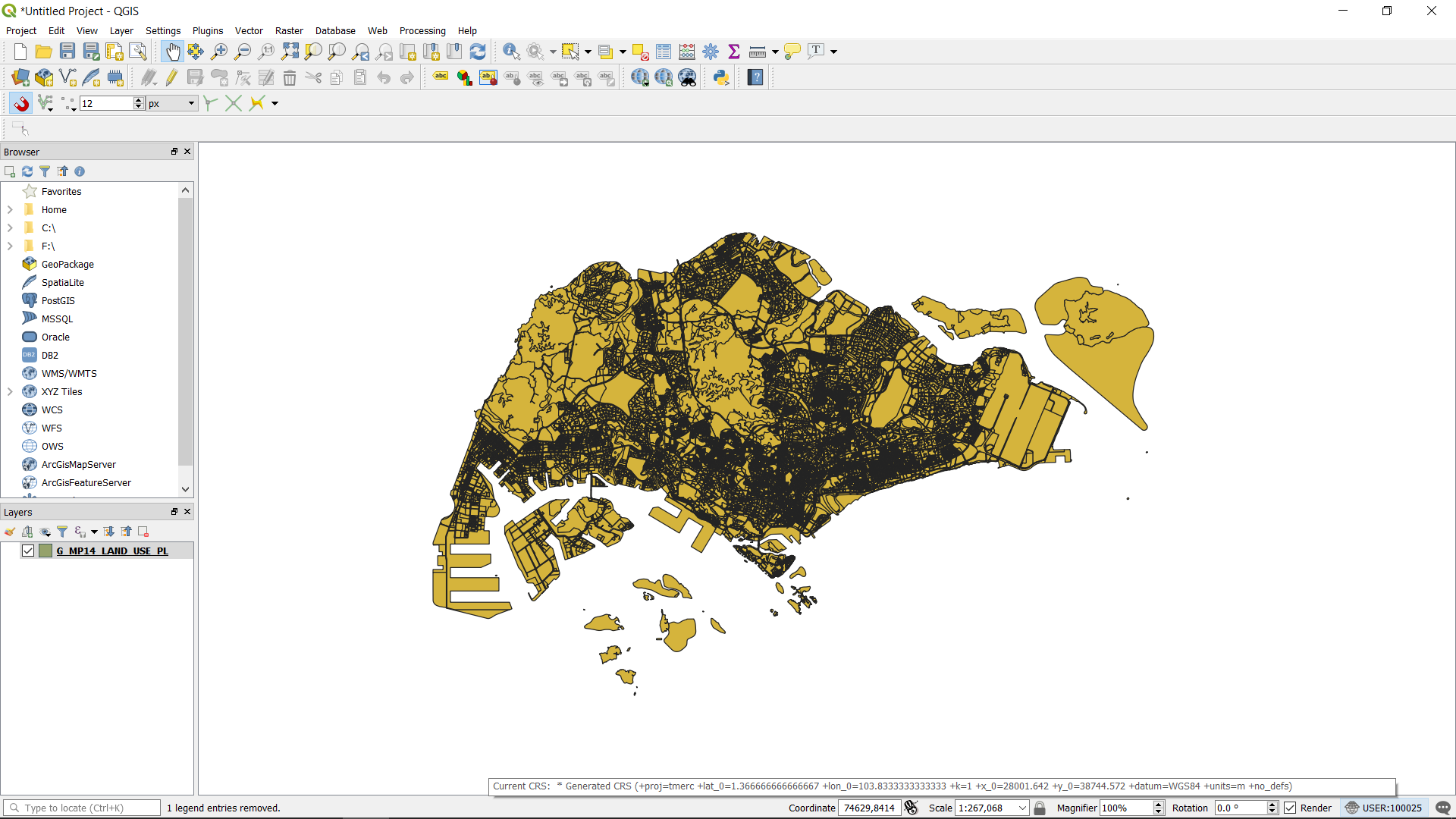
Task: Toggle the scale lock icon
Action: (x=1040, y=808)
